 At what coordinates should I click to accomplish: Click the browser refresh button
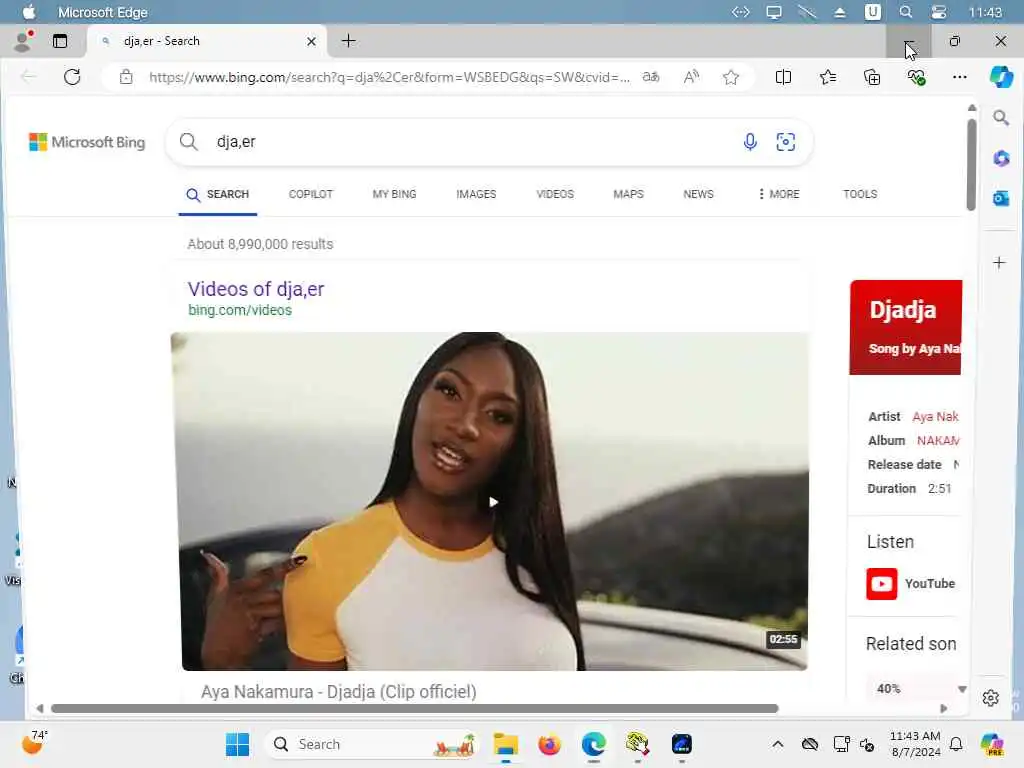[72, 77]
